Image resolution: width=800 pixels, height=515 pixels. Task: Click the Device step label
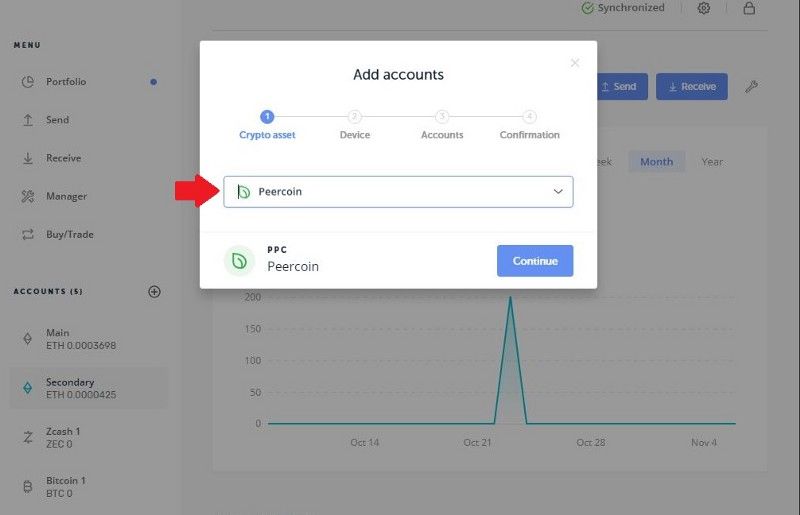[355, 135]
